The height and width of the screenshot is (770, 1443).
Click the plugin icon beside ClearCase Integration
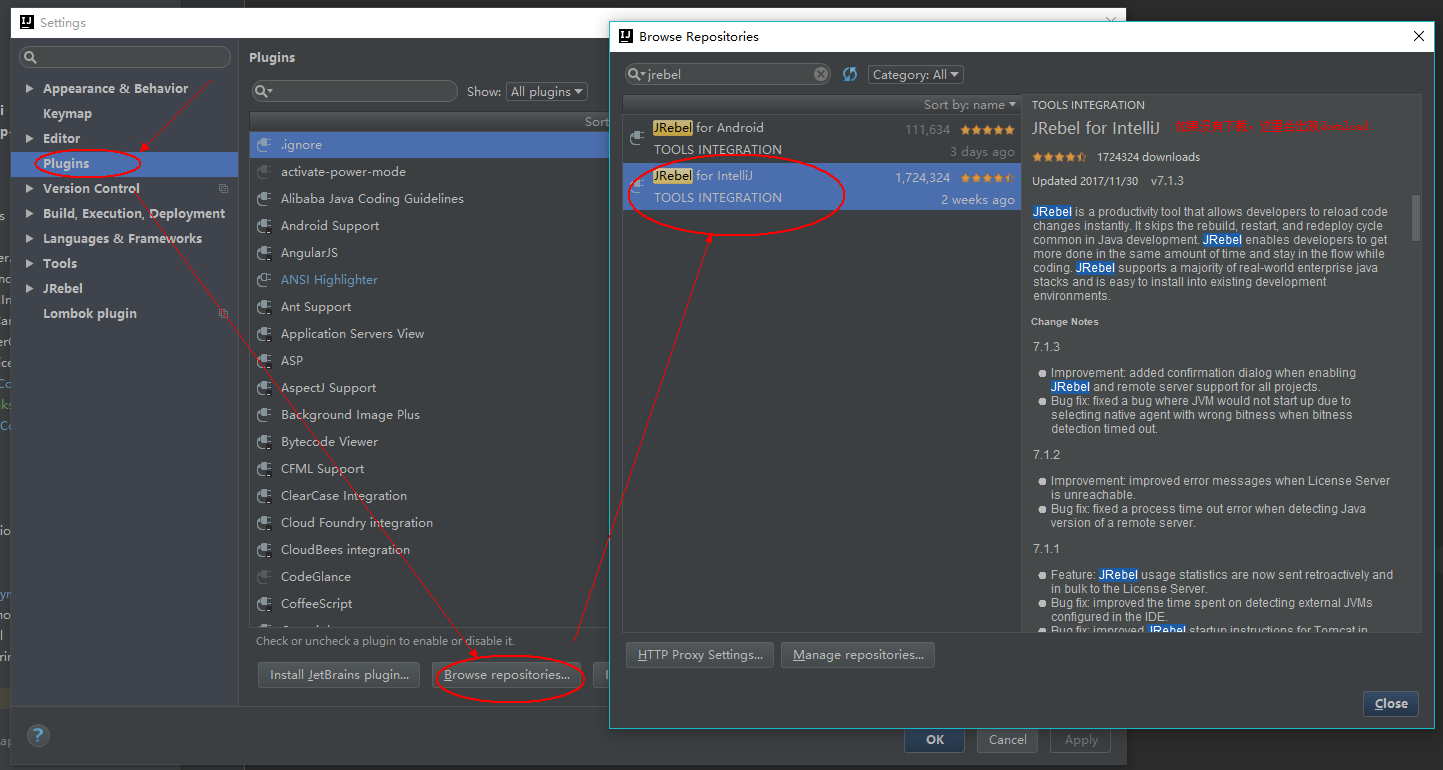pyautogui.click(x=264, y=496)
